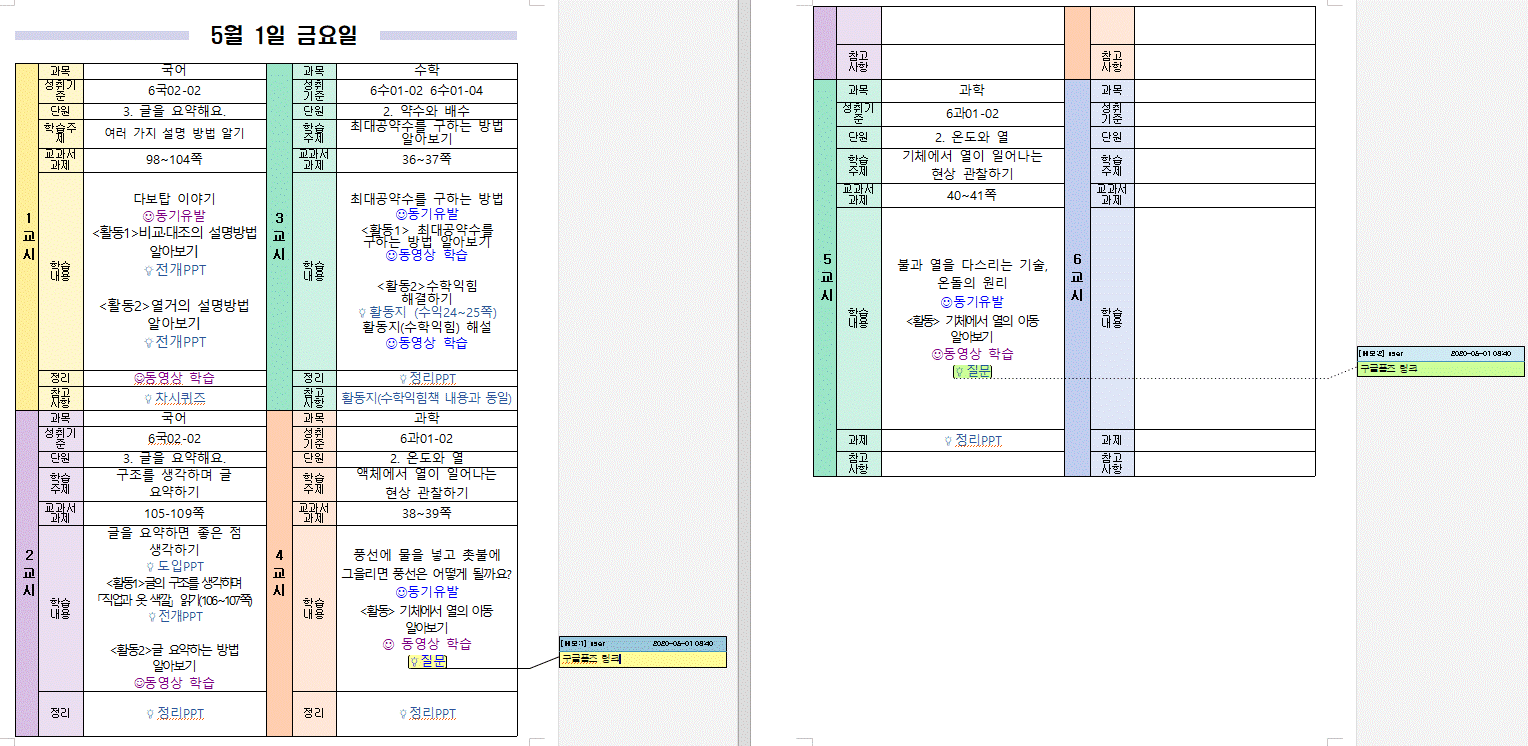Click the 과학 subject cell in period 5
Image resolution: width=1528 pixels, height=746 pixels.
(973, 91)
